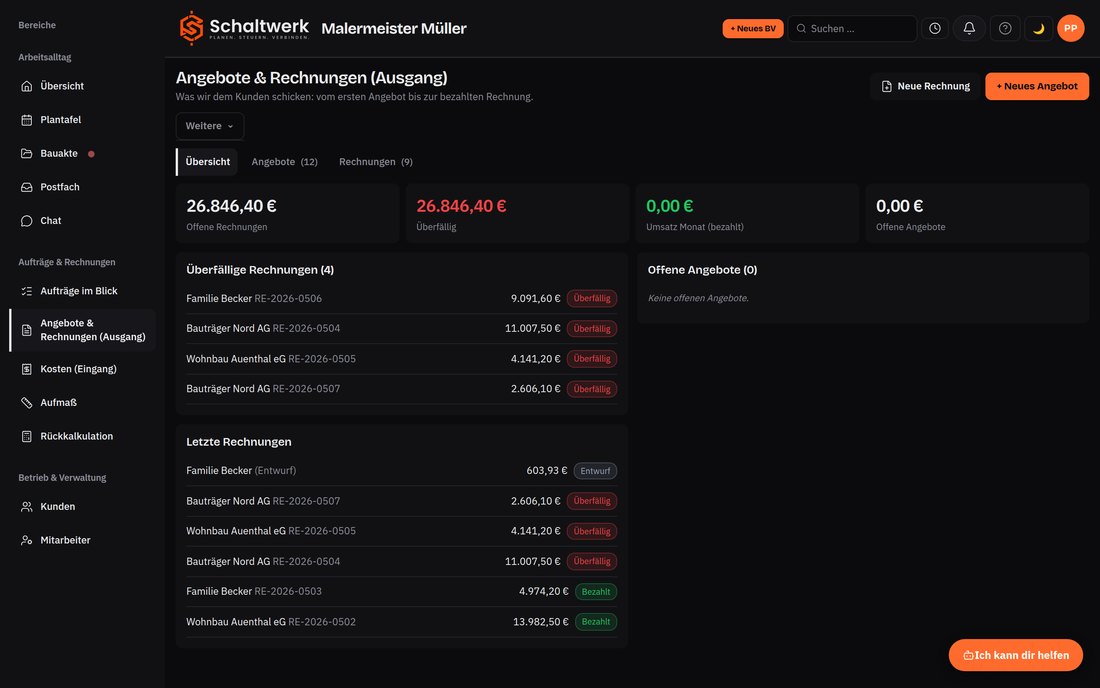Select the Übersicht tab
1100x688 pixels.
[x=207, y=162]
